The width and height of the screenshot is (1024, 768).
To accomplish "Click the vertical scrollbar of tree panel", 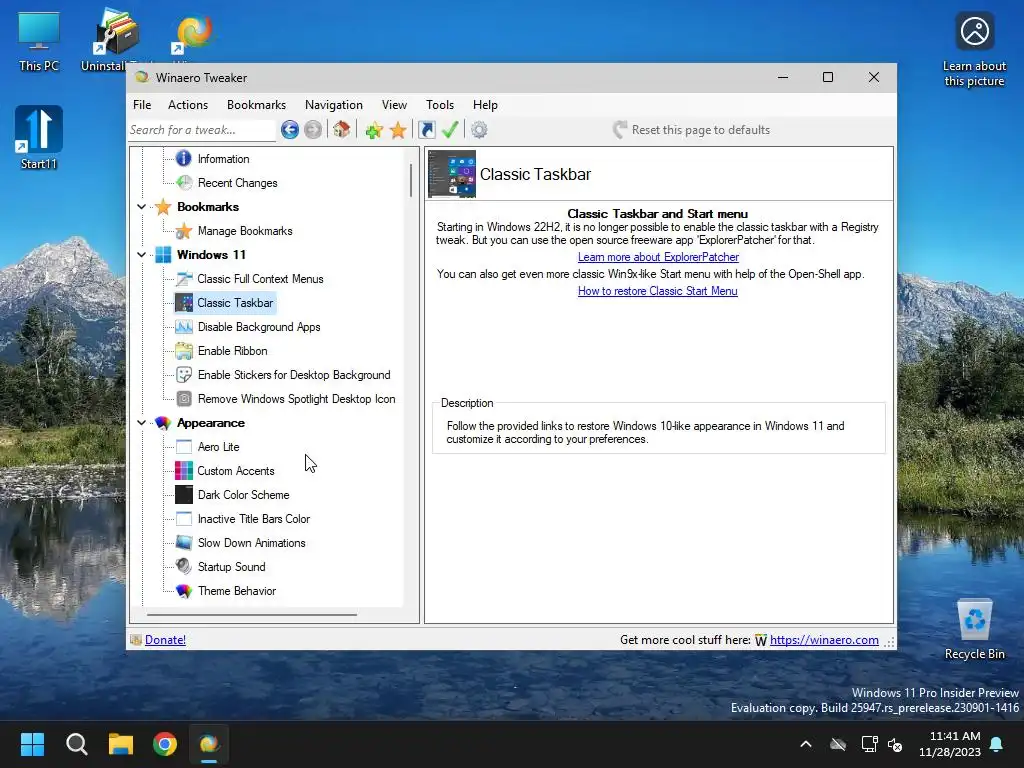I will [411, 180].
